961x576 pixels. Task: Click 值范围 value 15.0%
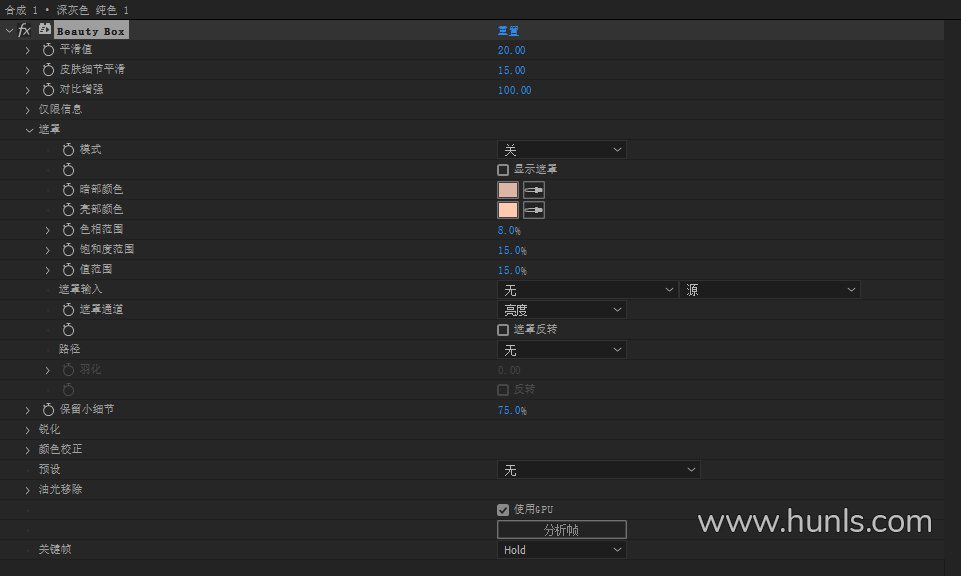pos(512,270)
